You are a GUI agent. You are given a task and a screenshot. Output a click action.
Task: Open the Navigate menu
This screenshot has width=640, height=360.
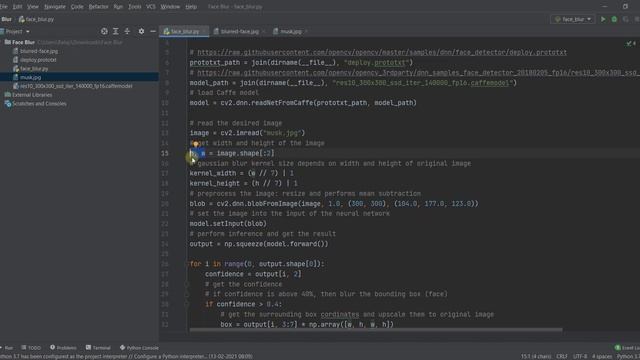click(x=55, y=7)
